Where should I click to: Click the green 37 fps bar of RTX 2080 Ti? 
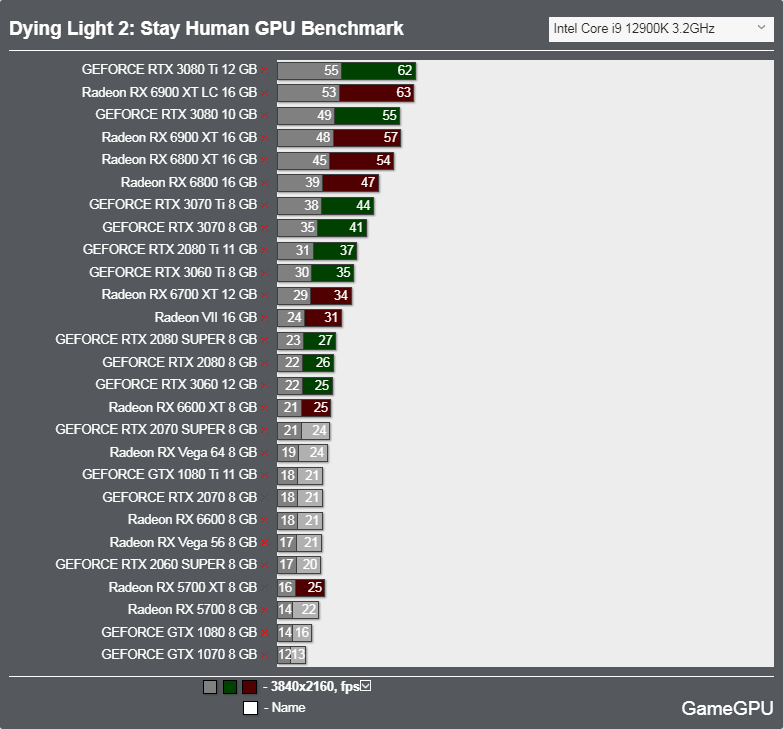(x=335, y=250)
